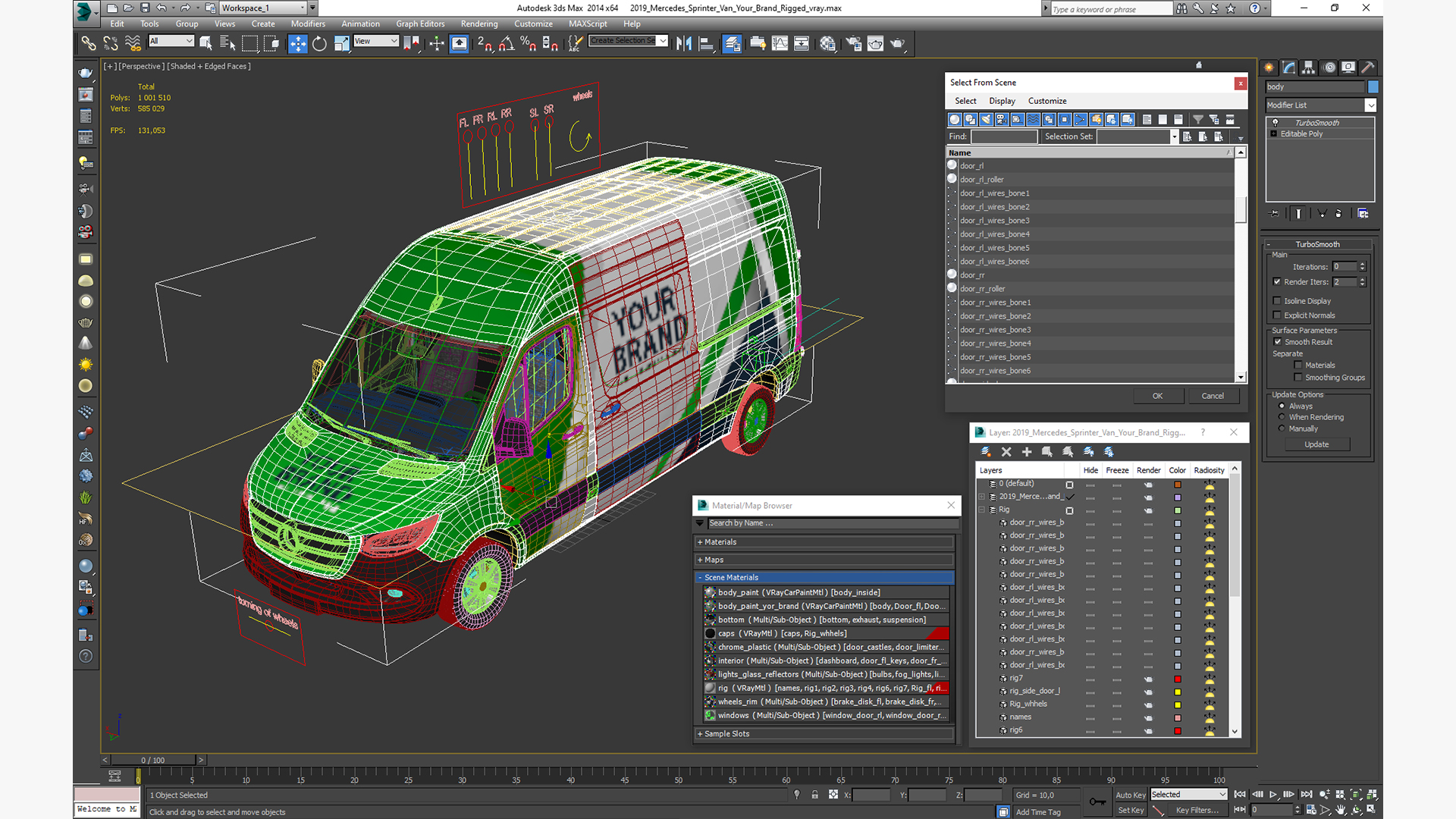Open the Curve Editor icon

(780, 44)
